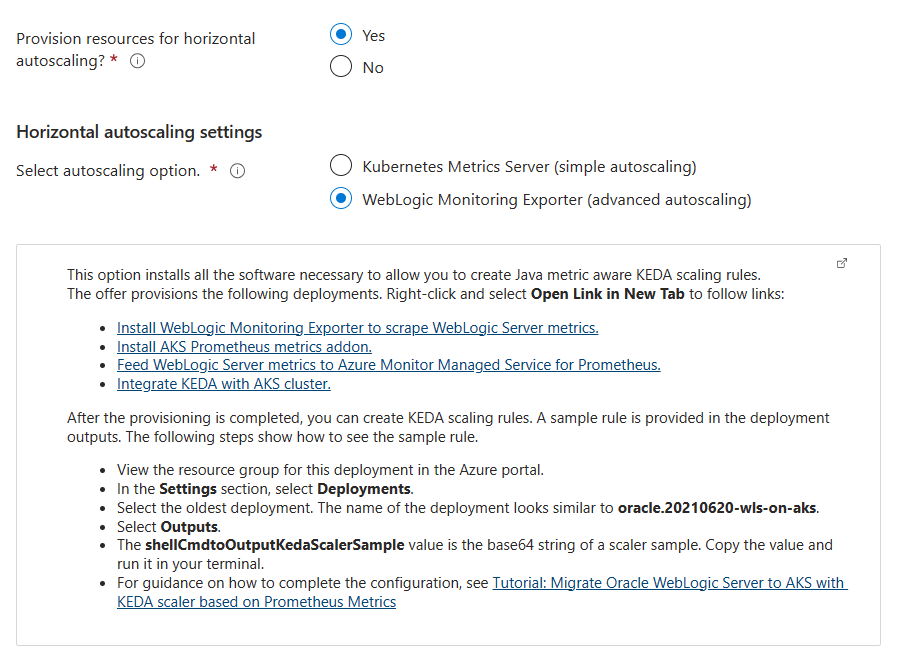Click info icon next to Select autoscaling option
This screenshot has width=916, height=652.
[x=237, y=171]
